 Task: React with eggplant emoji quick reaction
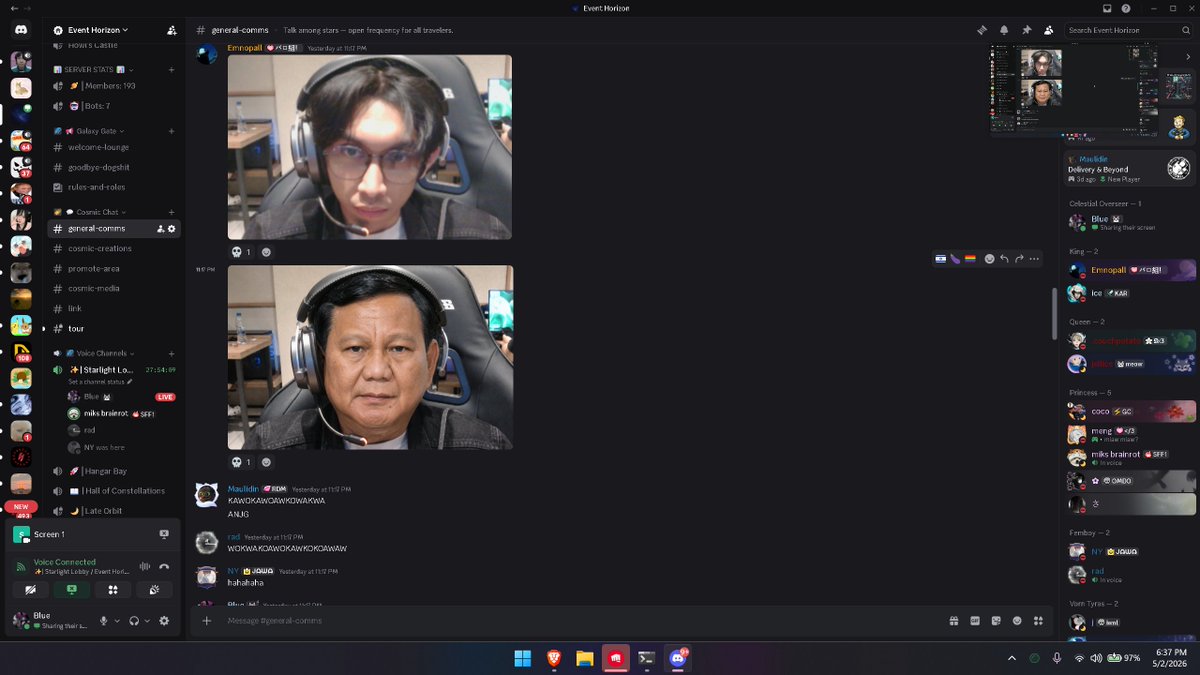coord(955,259)
